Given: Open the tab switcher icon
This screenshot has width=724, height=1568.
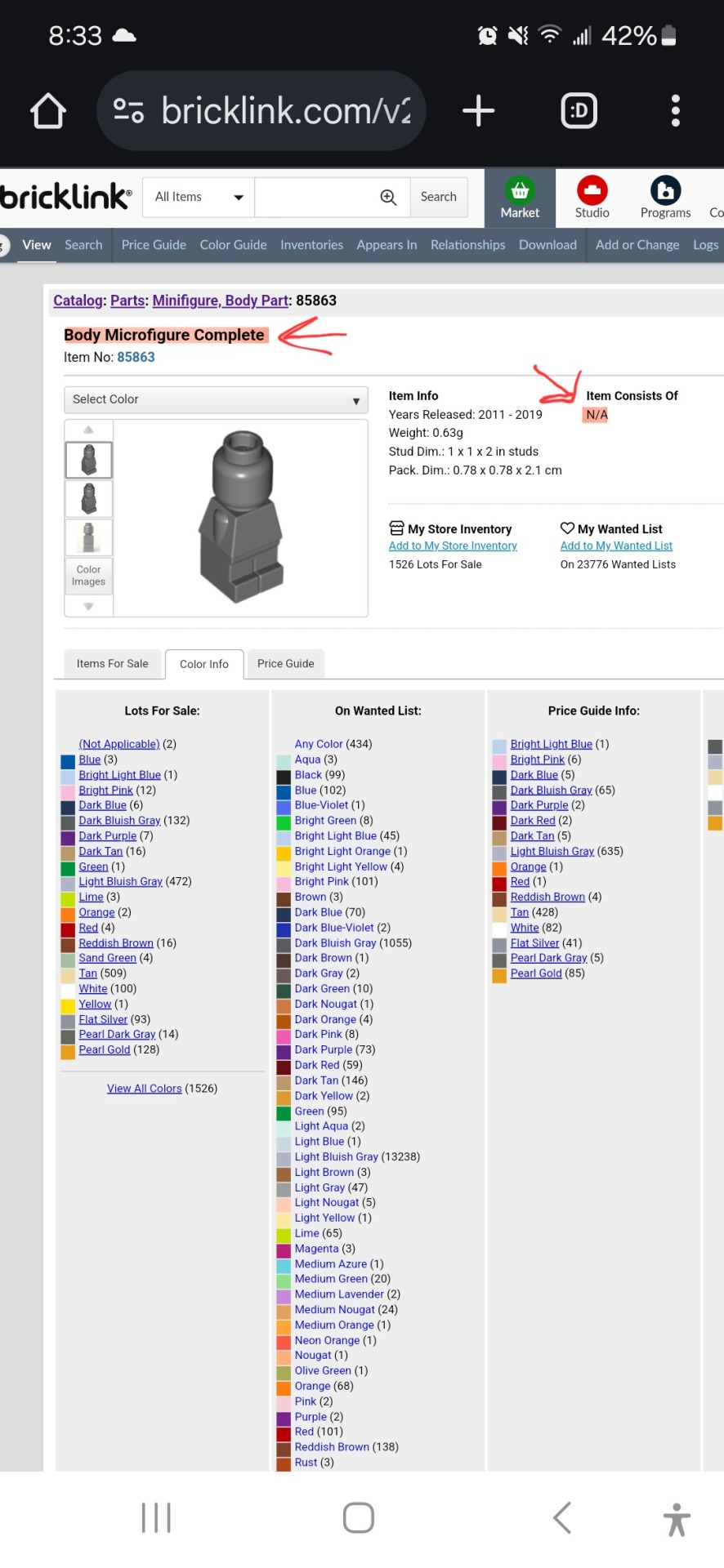Looking at the screenshot, I should (579, 110).
